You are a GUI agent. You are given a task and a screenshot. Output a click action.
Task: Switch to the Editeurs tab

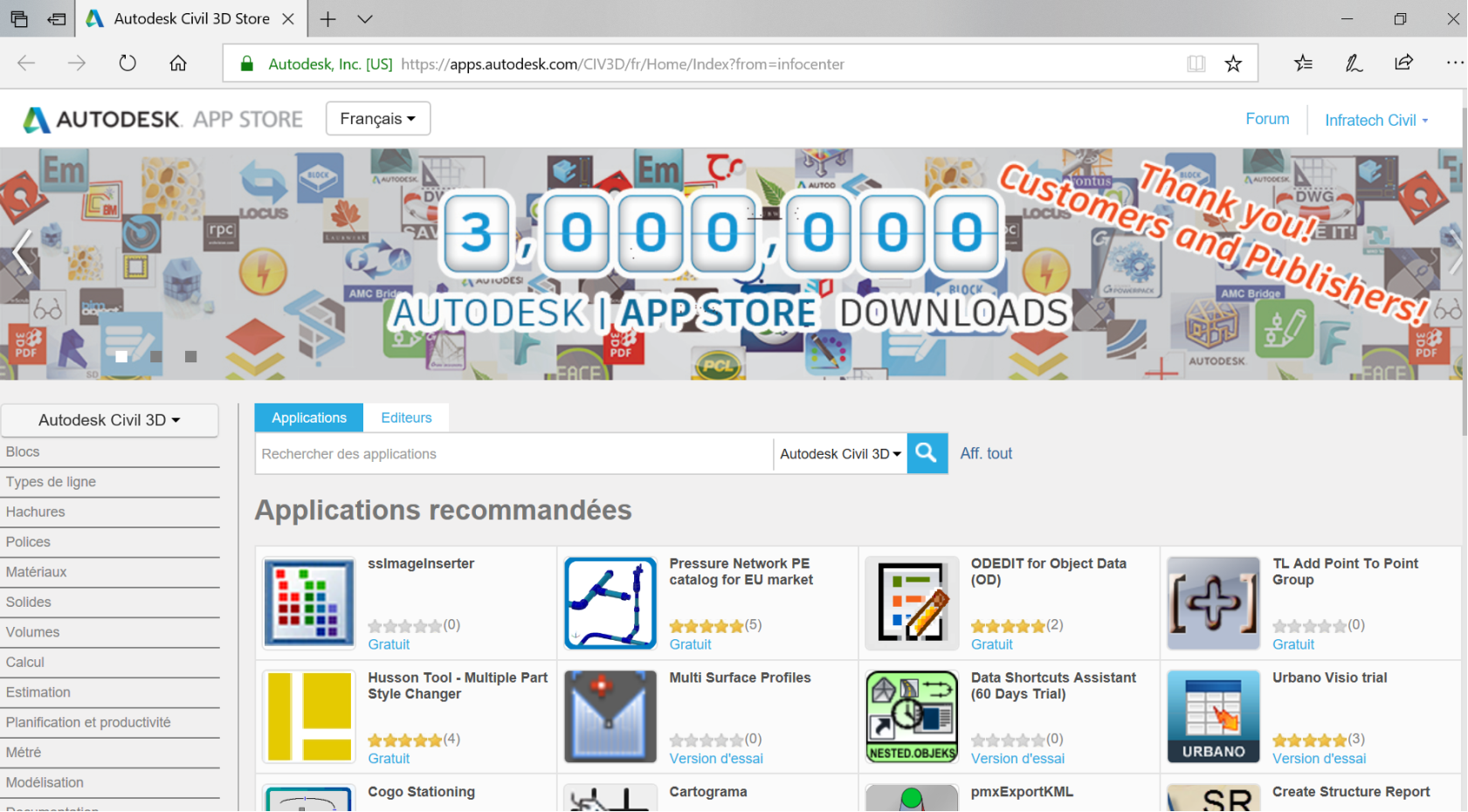(x=406, y=417)
